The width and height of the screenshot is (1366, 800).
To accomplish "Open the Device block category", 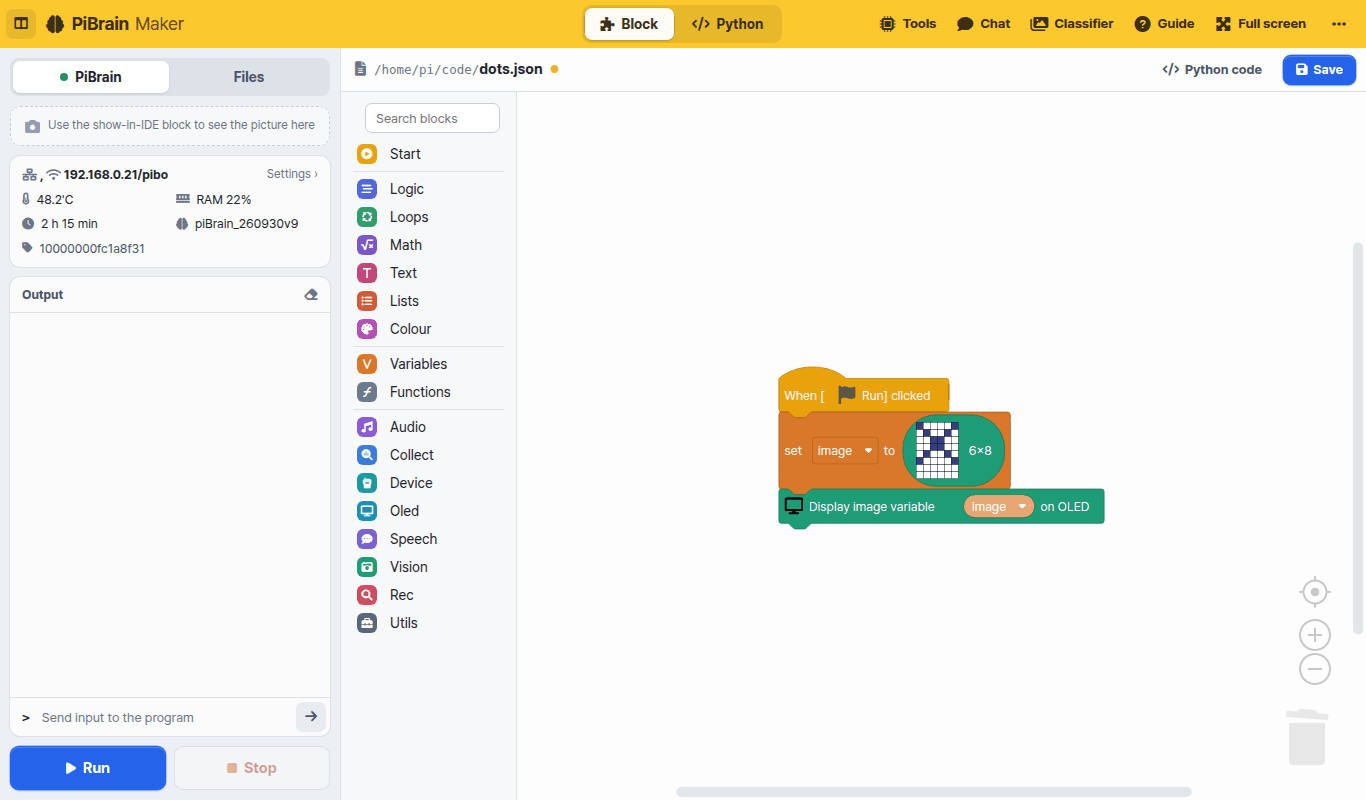I will [429, 483].
